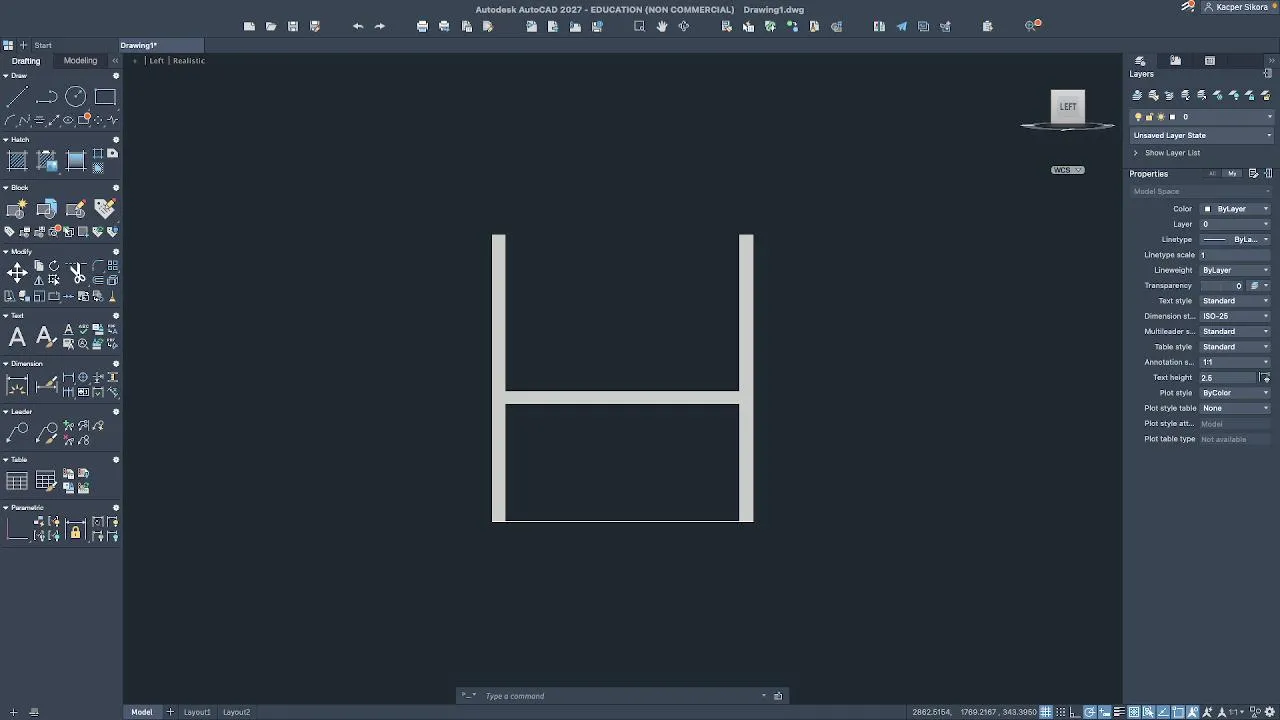Click the Create Block icon
The width and height of the screenshot is (1280, 720).
pos(17,209)
